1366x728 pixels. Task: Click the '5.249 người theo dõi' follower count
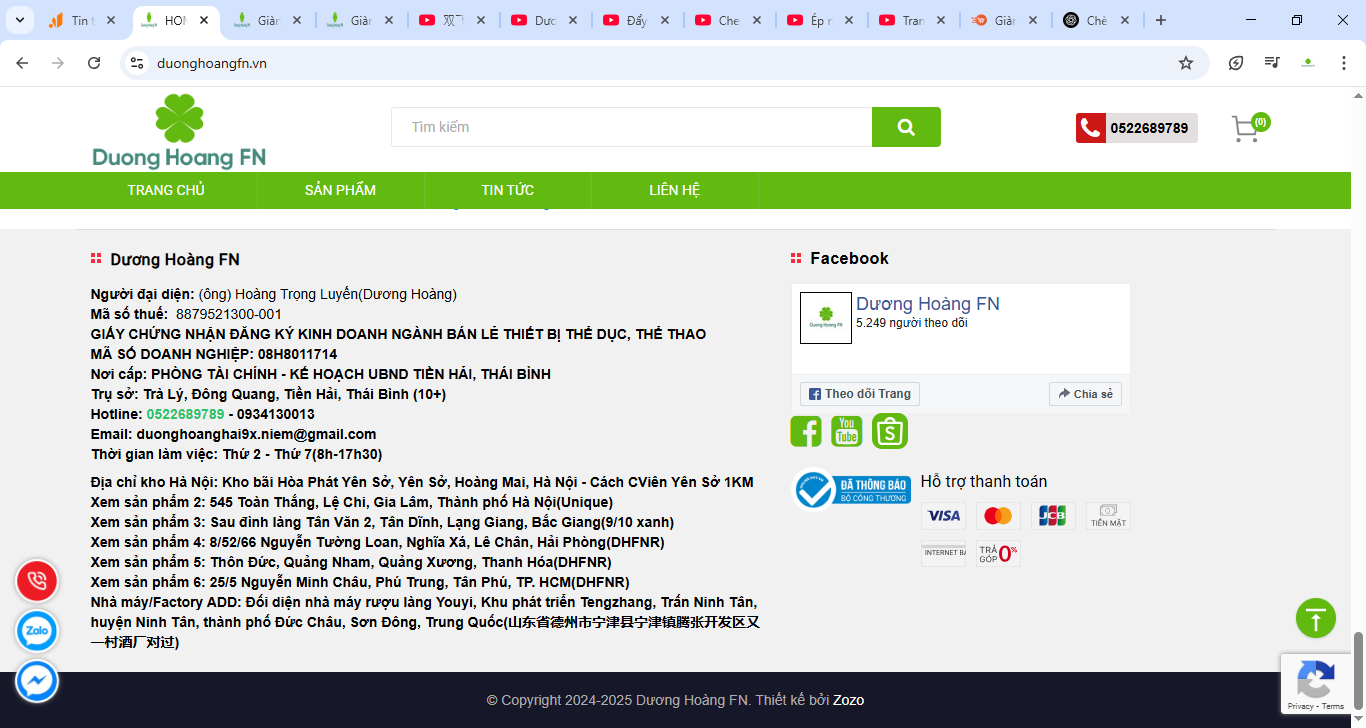pos(912,323)
